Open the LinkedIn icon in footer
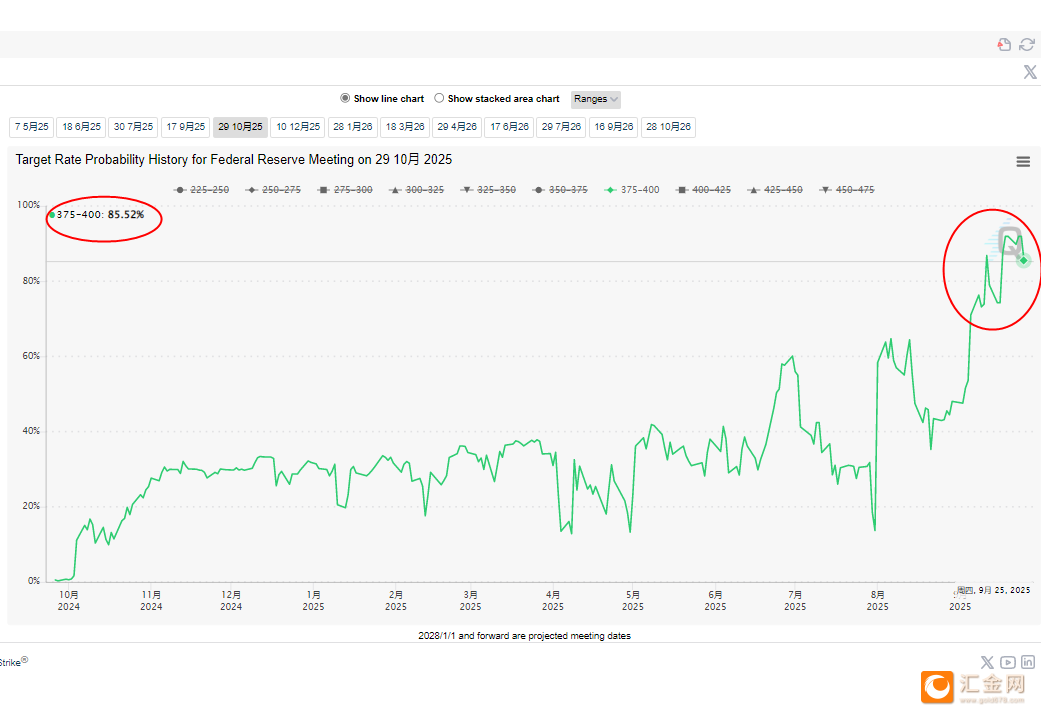This screenshot has height=726, width=1041. point(1028,662)
